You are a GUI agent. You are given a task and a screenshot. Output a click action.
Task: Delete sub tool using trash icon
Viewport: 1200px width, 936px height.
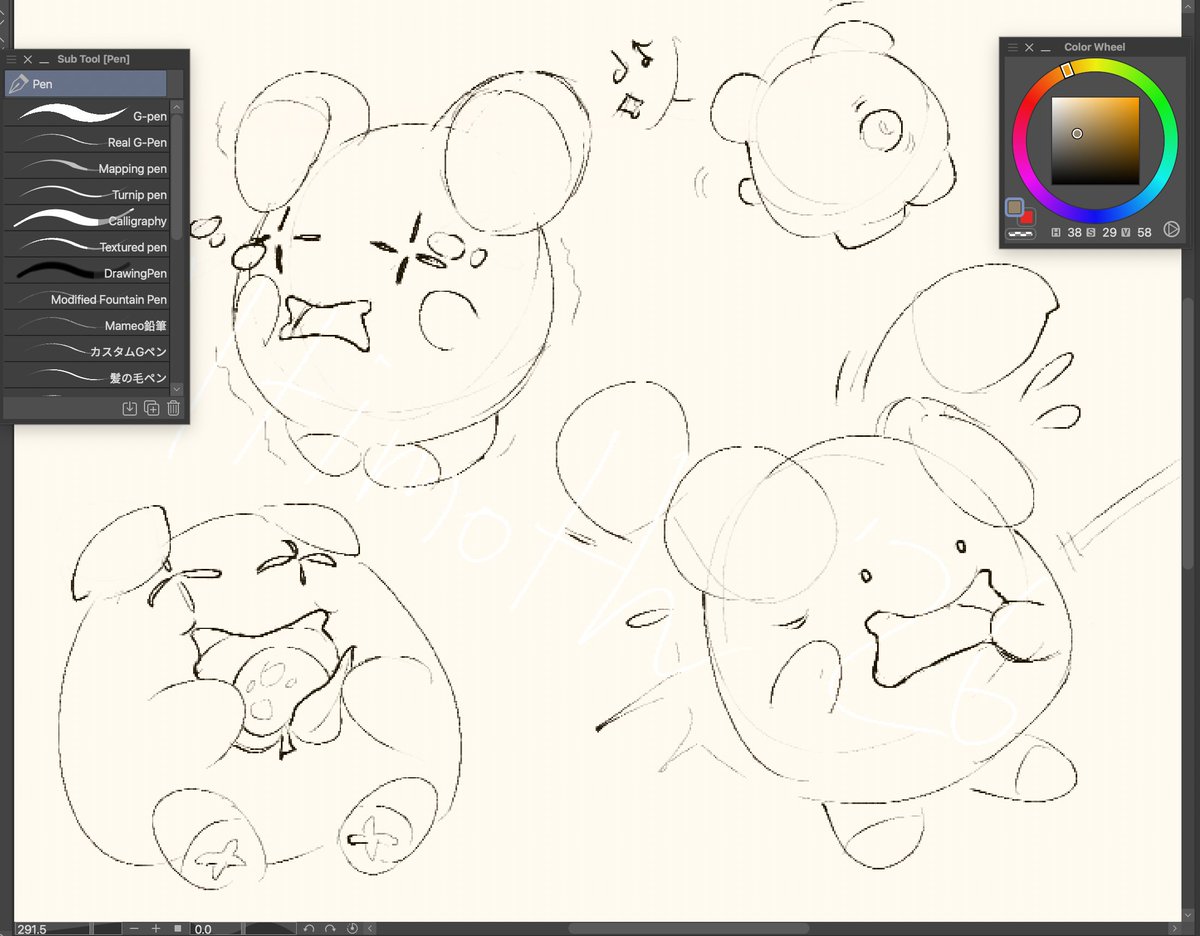click(x=174, y=408)
